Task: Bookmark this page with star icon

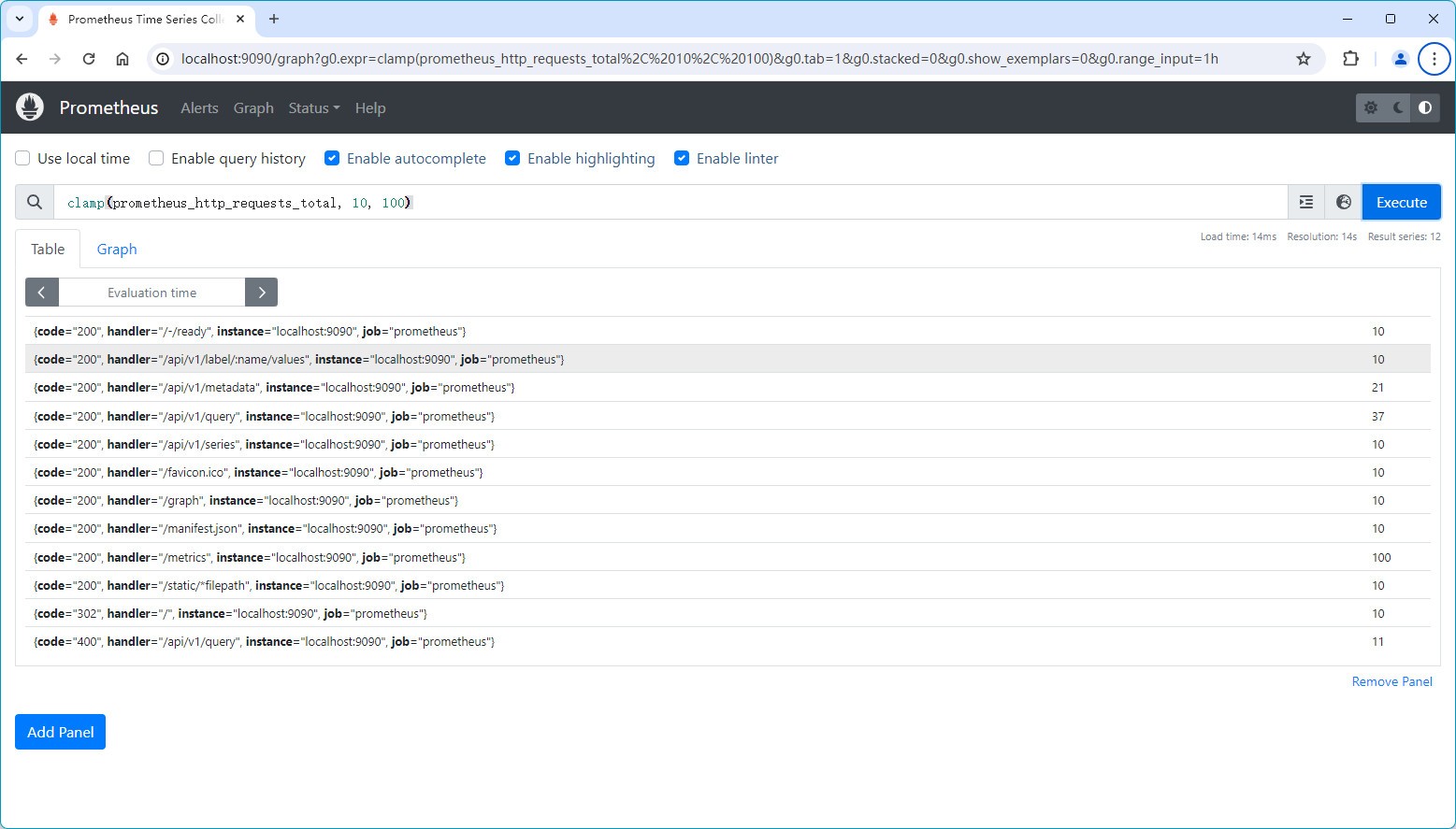Action: tap(1304, 59)
